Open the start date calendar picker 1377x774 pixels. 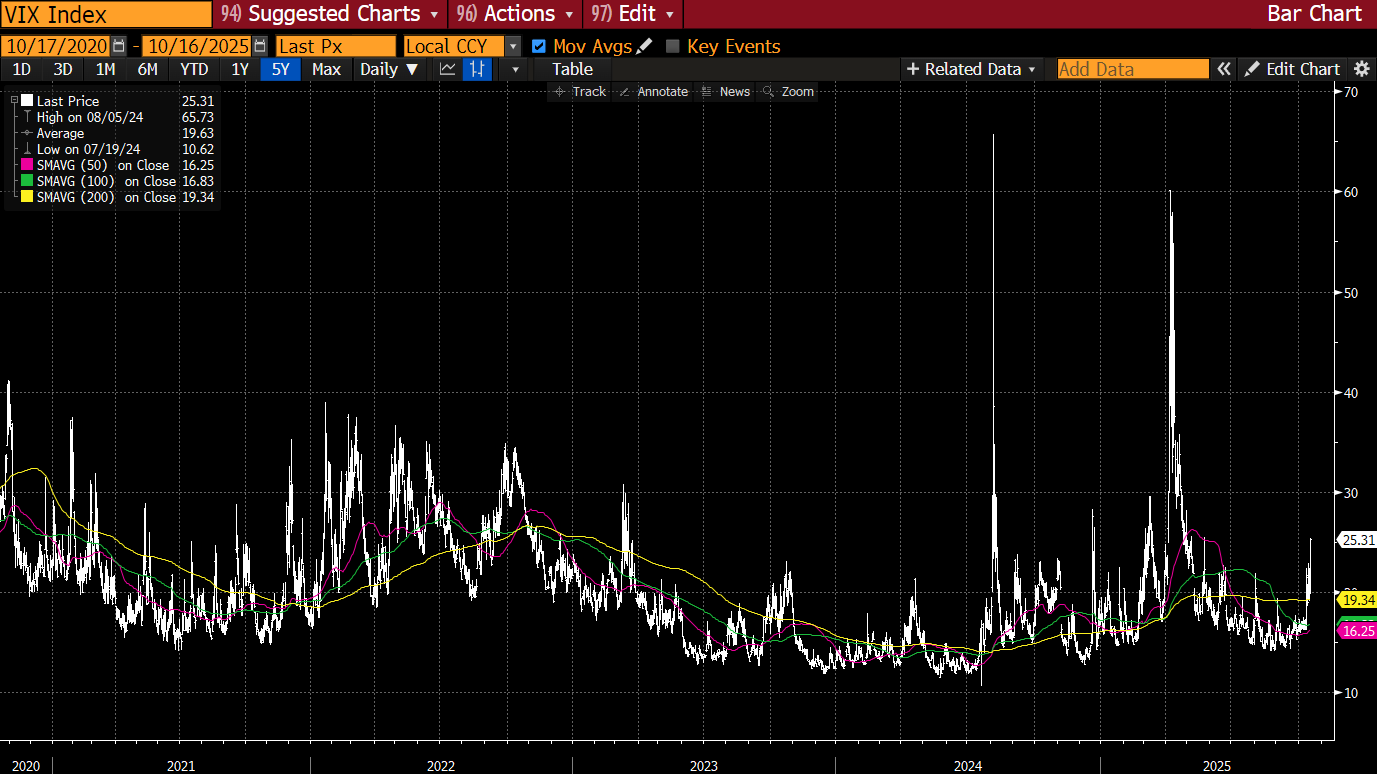pos(120,46)
